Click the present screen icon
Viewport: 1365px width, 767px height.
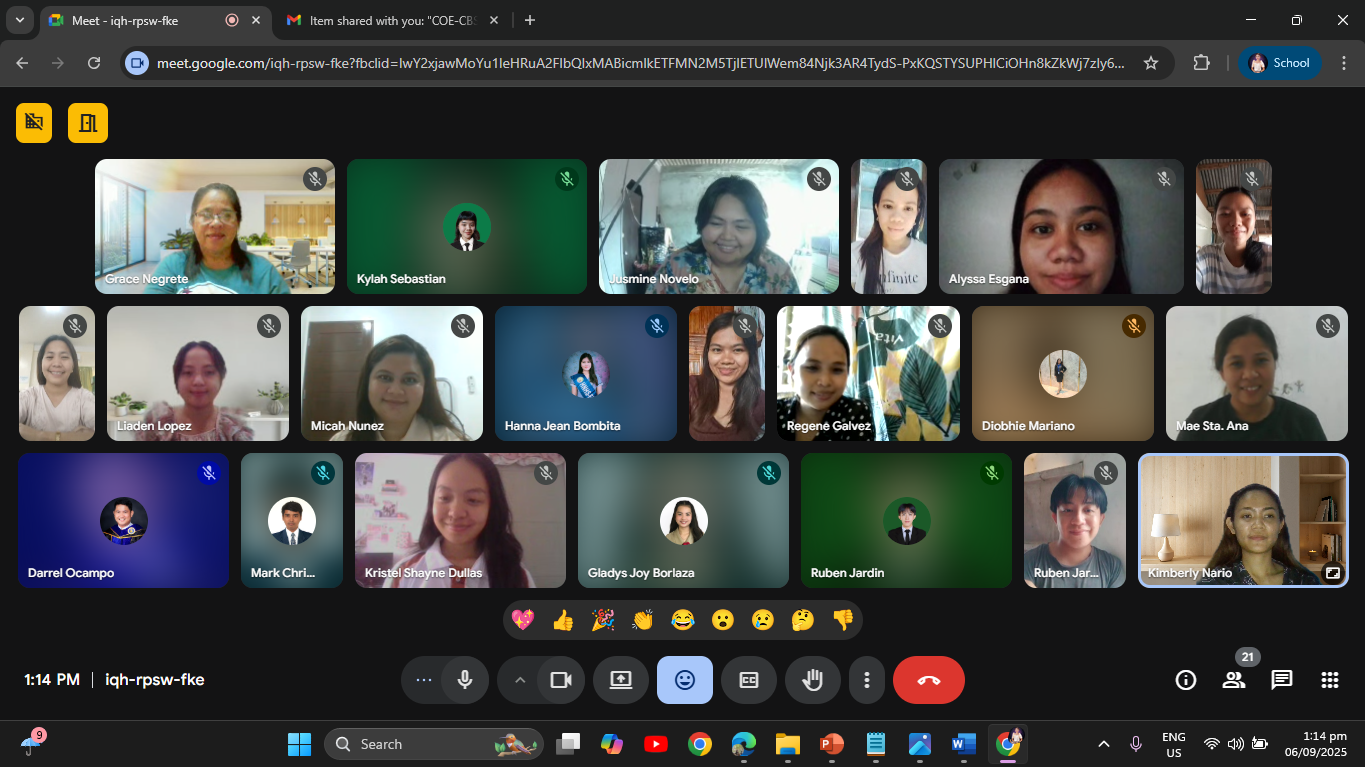click(621, 680)
